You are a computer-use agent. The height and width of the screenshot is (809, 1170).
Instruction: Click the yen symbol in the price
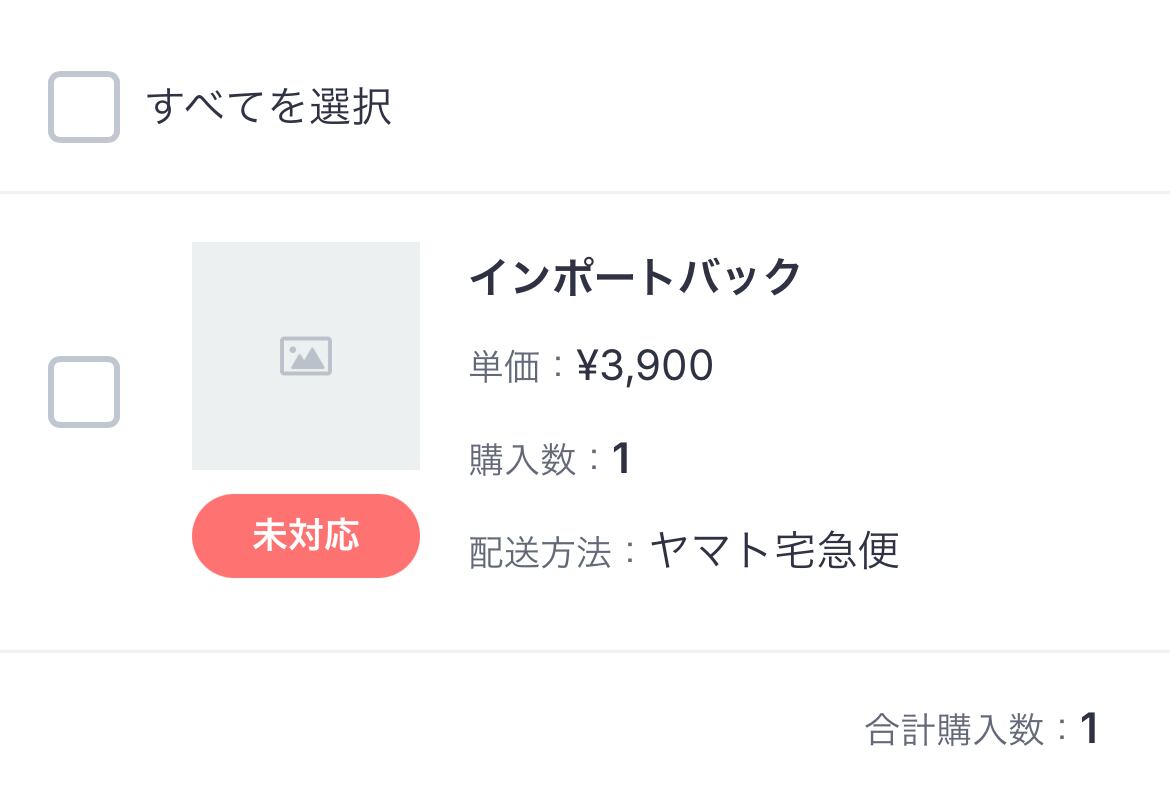[587, 367]
